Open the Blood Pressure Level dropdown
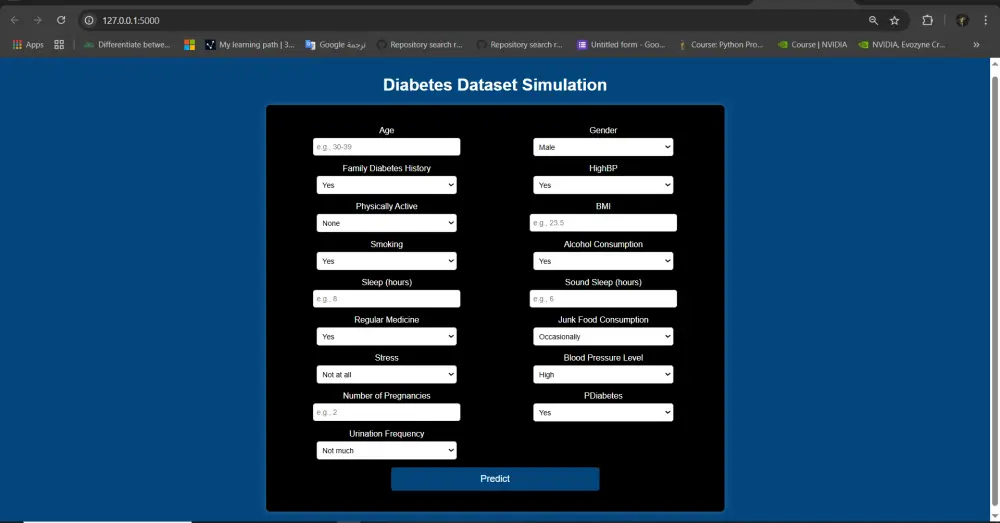 pos(603,374)
